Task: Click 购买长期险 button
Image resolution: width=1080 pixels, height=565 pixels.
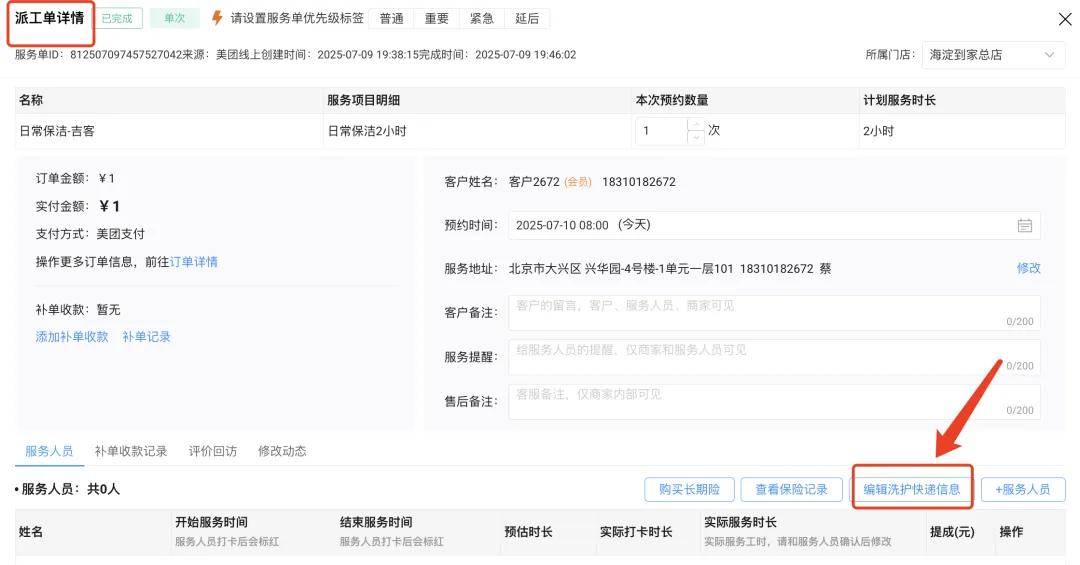Action: [689, 489]
